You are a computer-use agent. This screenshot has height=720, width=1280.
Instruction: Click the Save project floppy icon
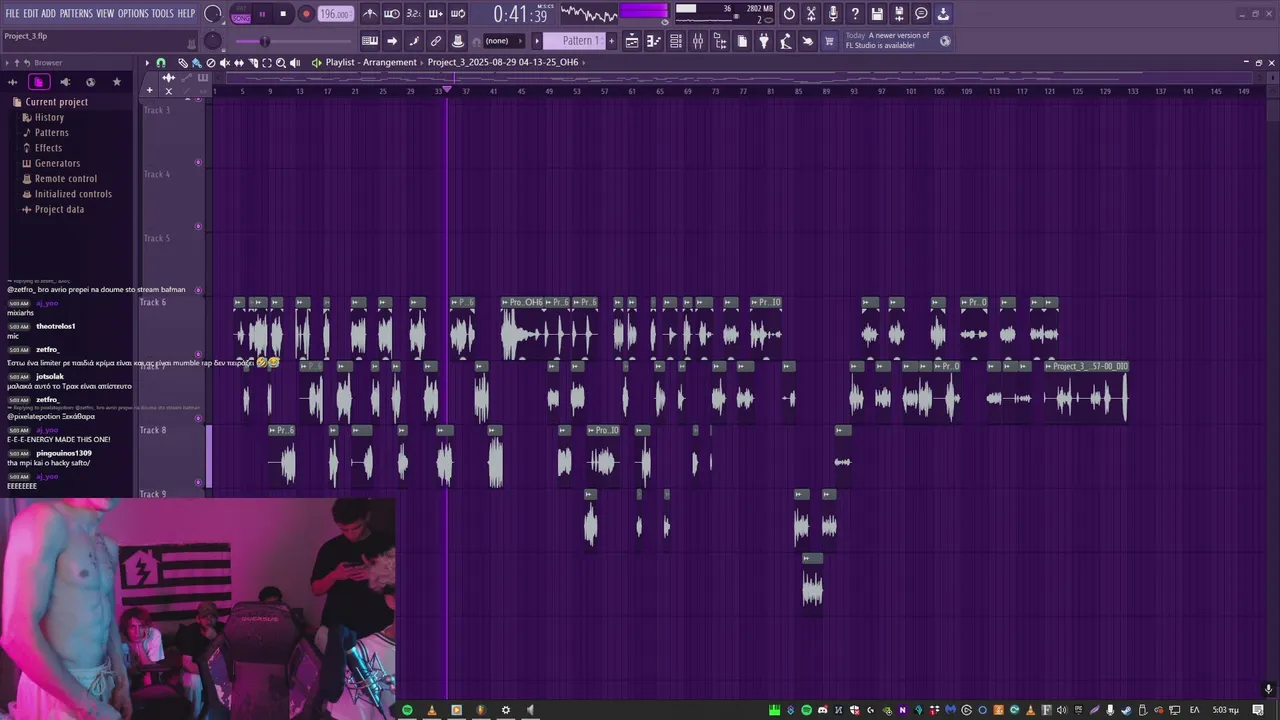click(x=877, y=14)
